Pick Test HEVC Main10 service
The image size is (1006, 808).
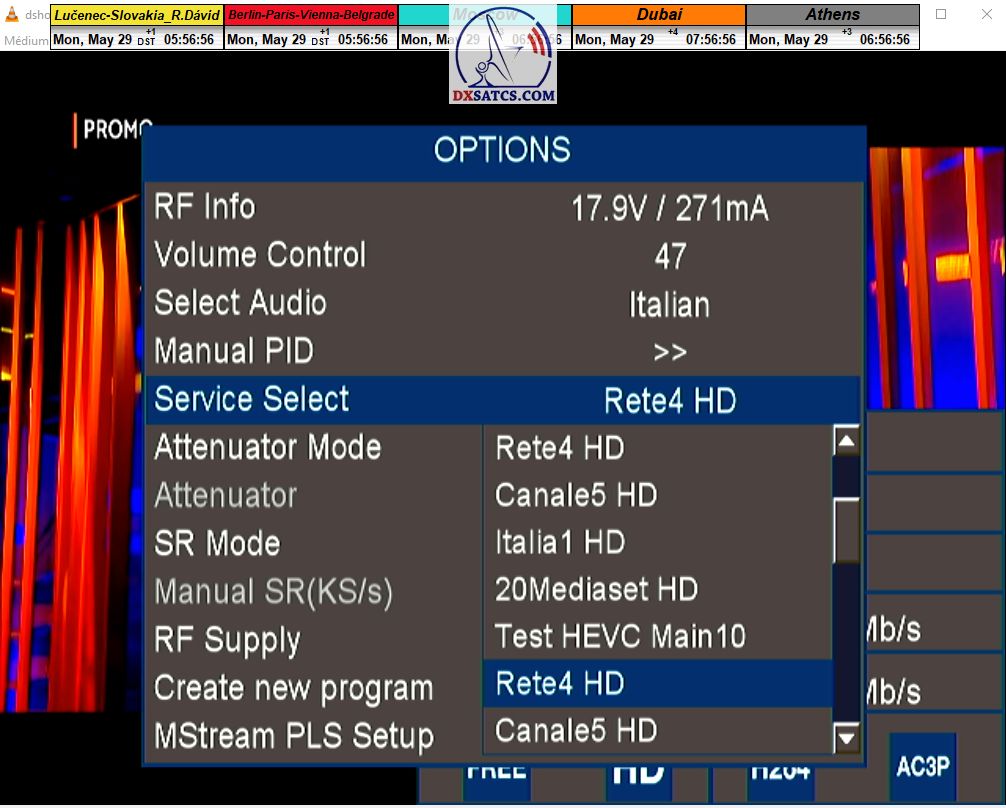pyautogui.click(x=620, y=636)
